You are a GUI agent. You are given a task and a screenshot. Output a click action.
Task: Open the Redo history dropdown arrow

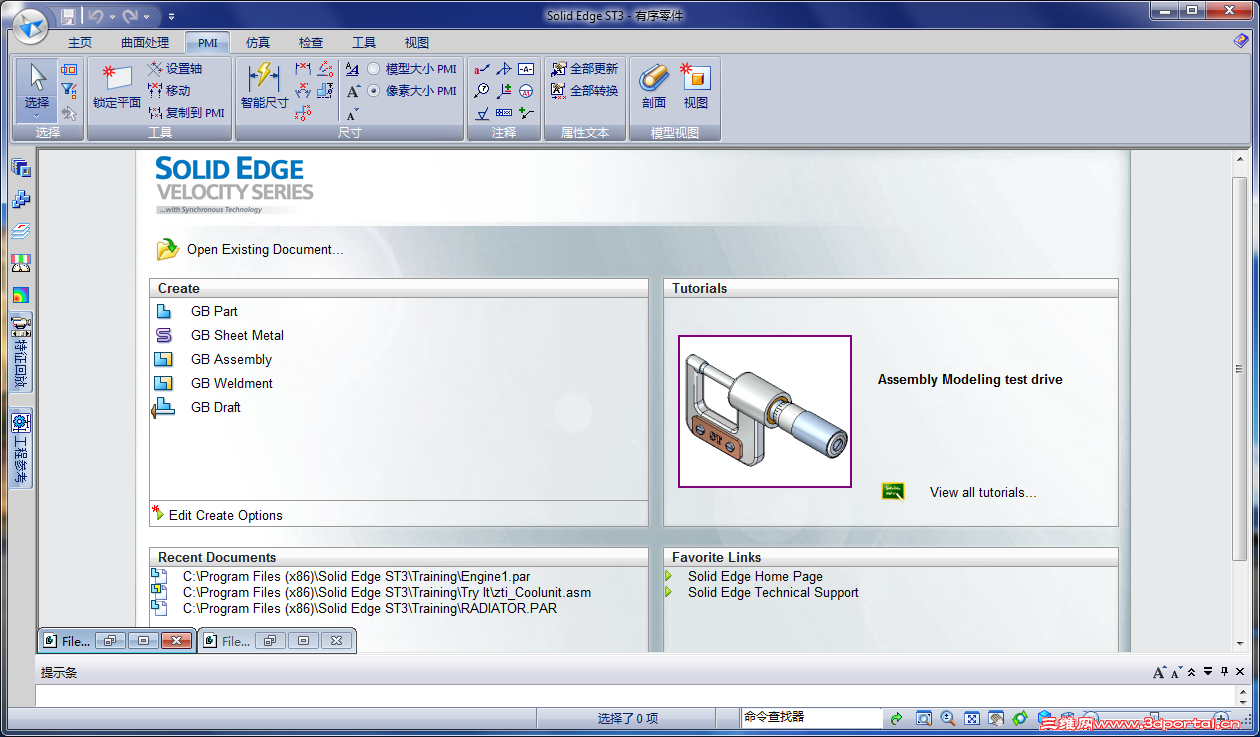(147, 17)
